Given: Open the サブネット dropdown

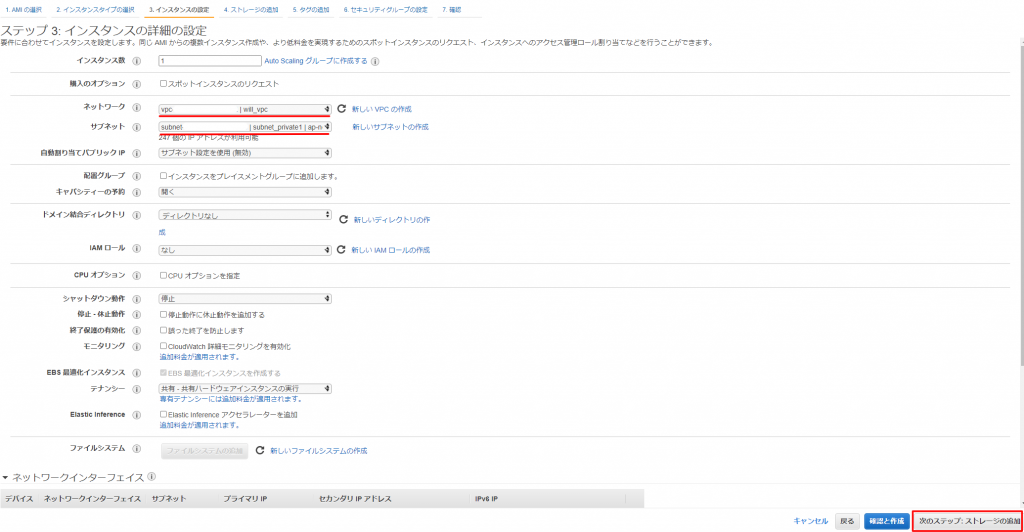Looking at the screenshot, I should [245, 127].
